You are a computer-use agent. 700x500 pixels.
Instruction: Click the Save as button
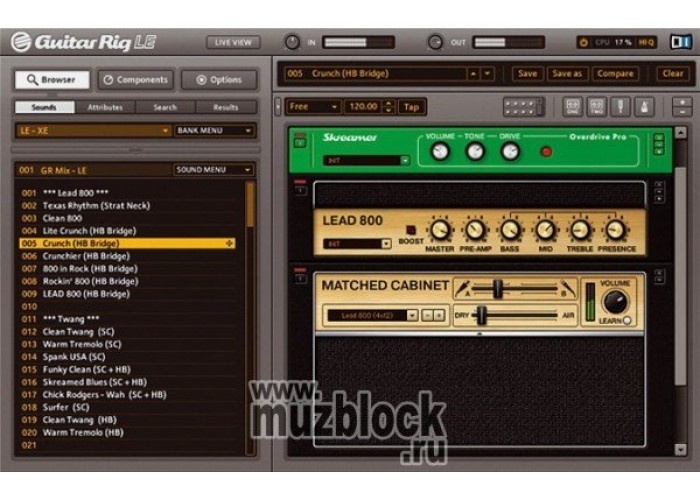(x=567, y=74)
